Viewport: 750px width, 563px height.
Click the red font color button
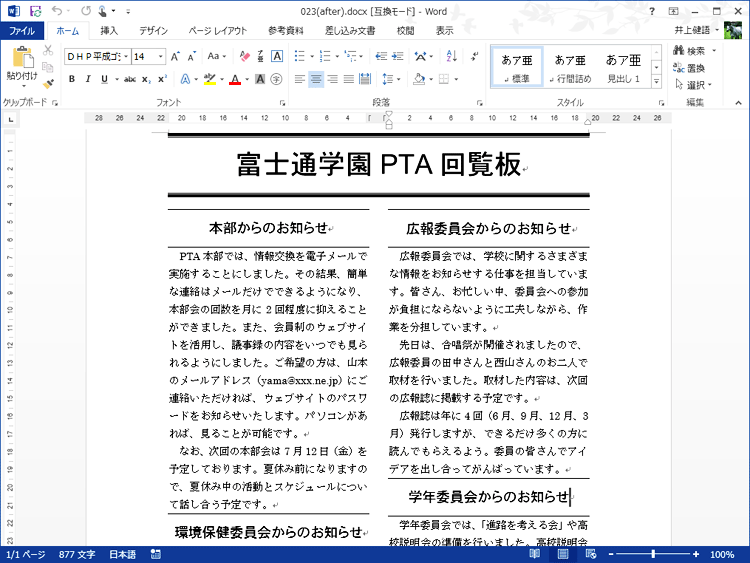click(235, 79)
